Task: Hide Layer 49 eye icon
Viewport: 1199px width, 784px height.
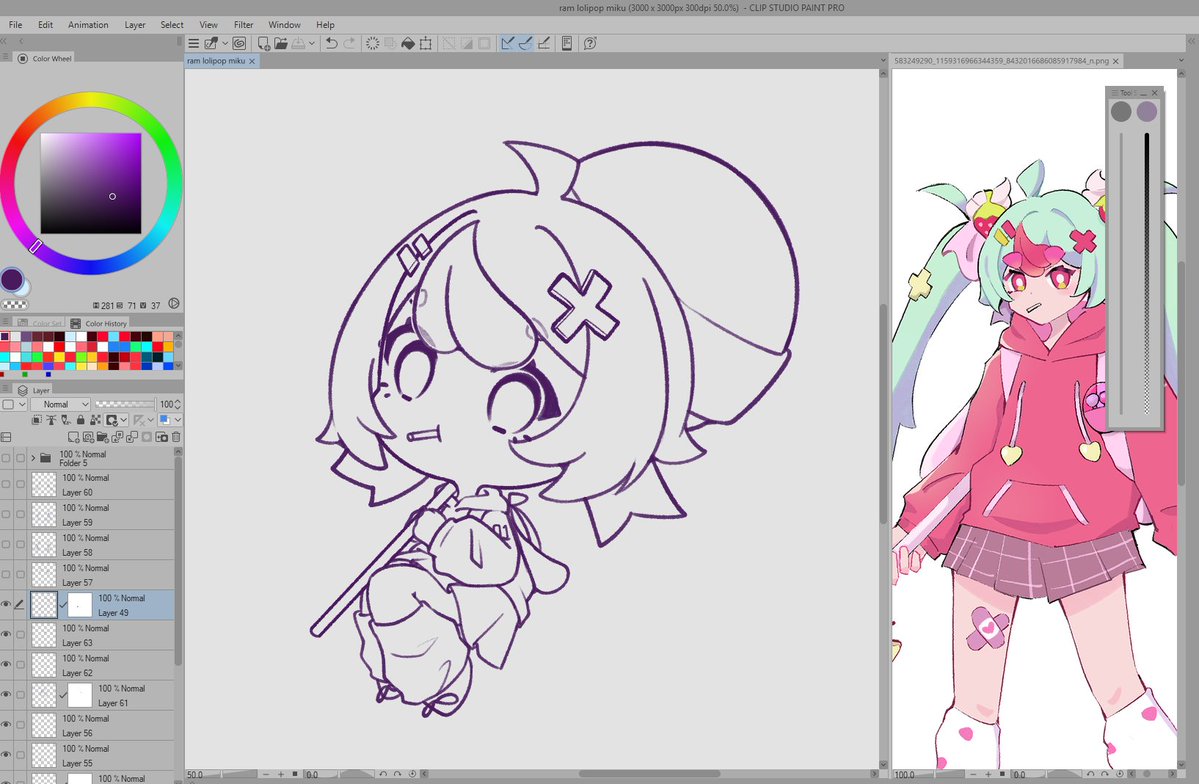Action: click(6, 605)
